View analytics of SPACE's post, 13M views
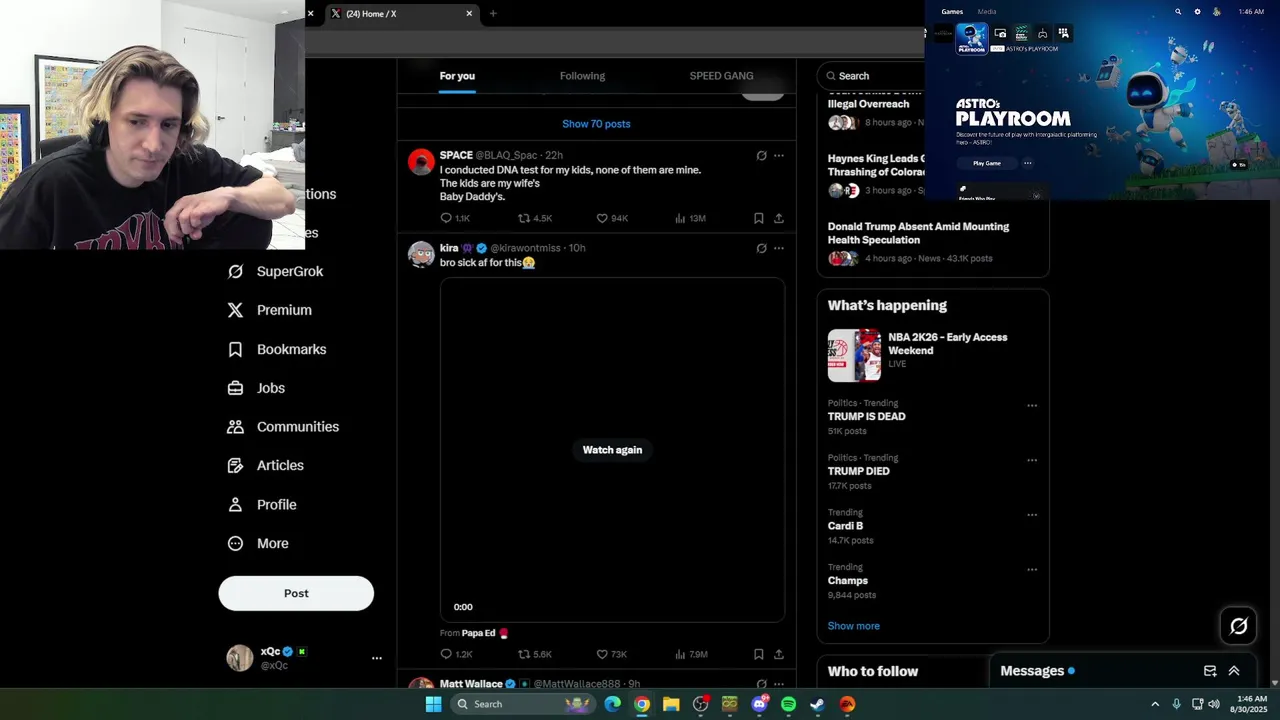The width and height of the screenshot is (1280, 720). pos(690,218)
